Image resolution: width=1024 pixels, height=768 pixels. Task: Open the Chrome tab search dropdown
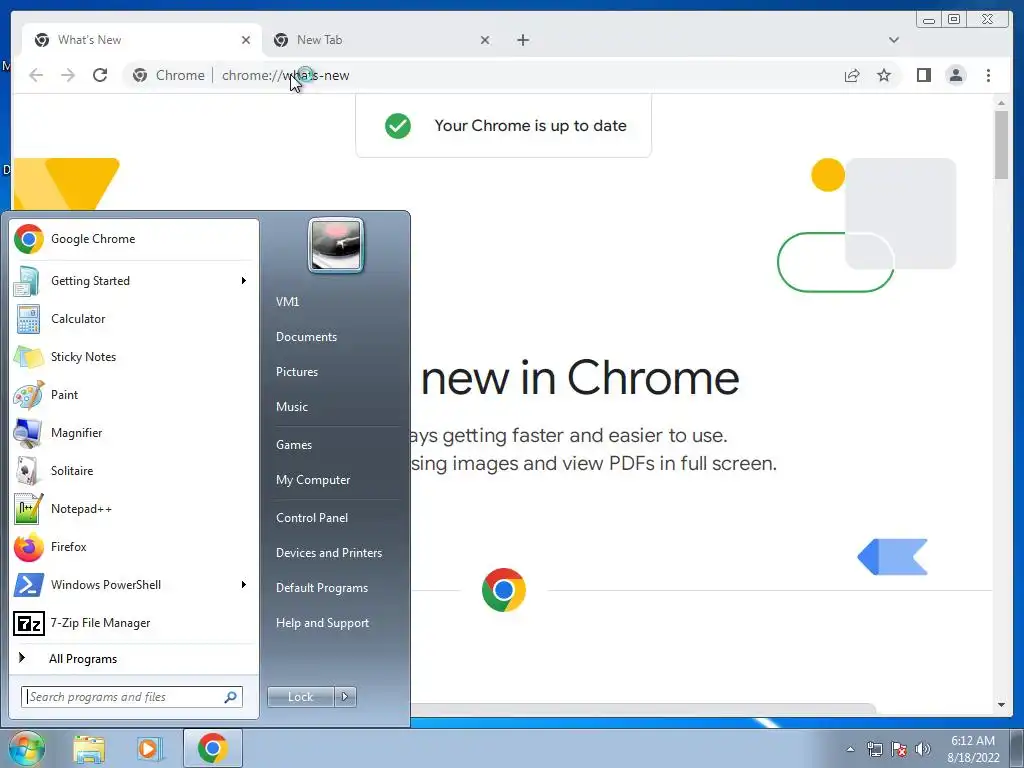pyautogui.click(x=894, y=40)
